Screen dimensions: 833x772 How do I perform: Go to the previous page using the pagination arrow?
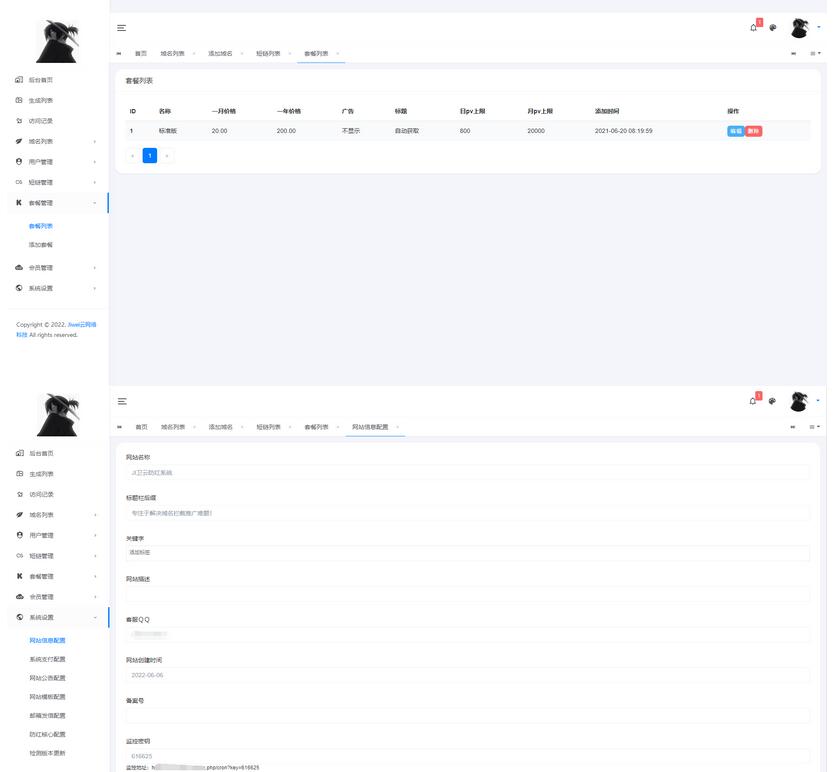(133, 155)
